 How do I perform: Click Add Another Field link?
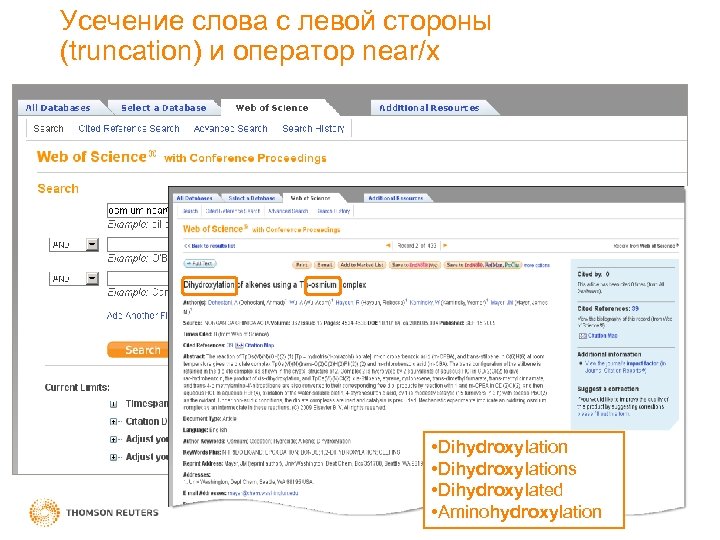(137, 315)
